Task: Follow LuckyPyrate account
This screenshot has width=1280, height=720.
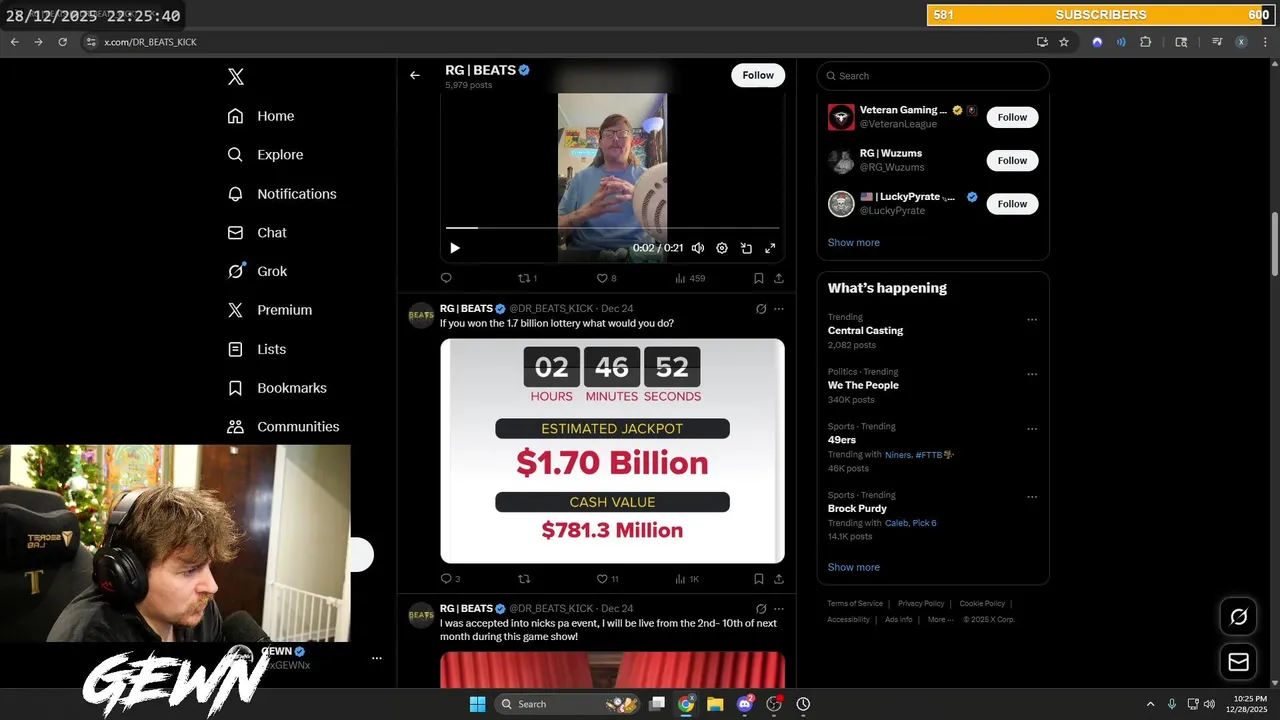Action: click(1012, 204)
